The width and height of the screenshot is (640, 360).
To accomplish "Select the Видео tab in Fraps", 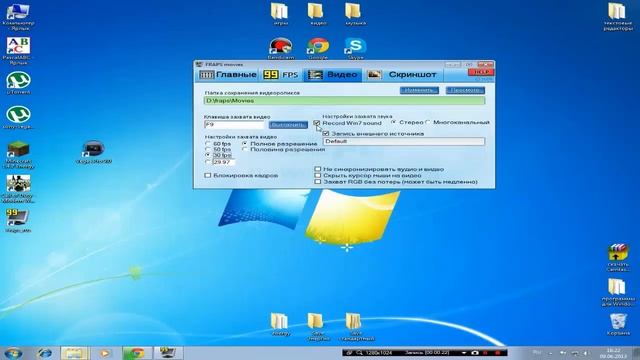I will [333, 75].
